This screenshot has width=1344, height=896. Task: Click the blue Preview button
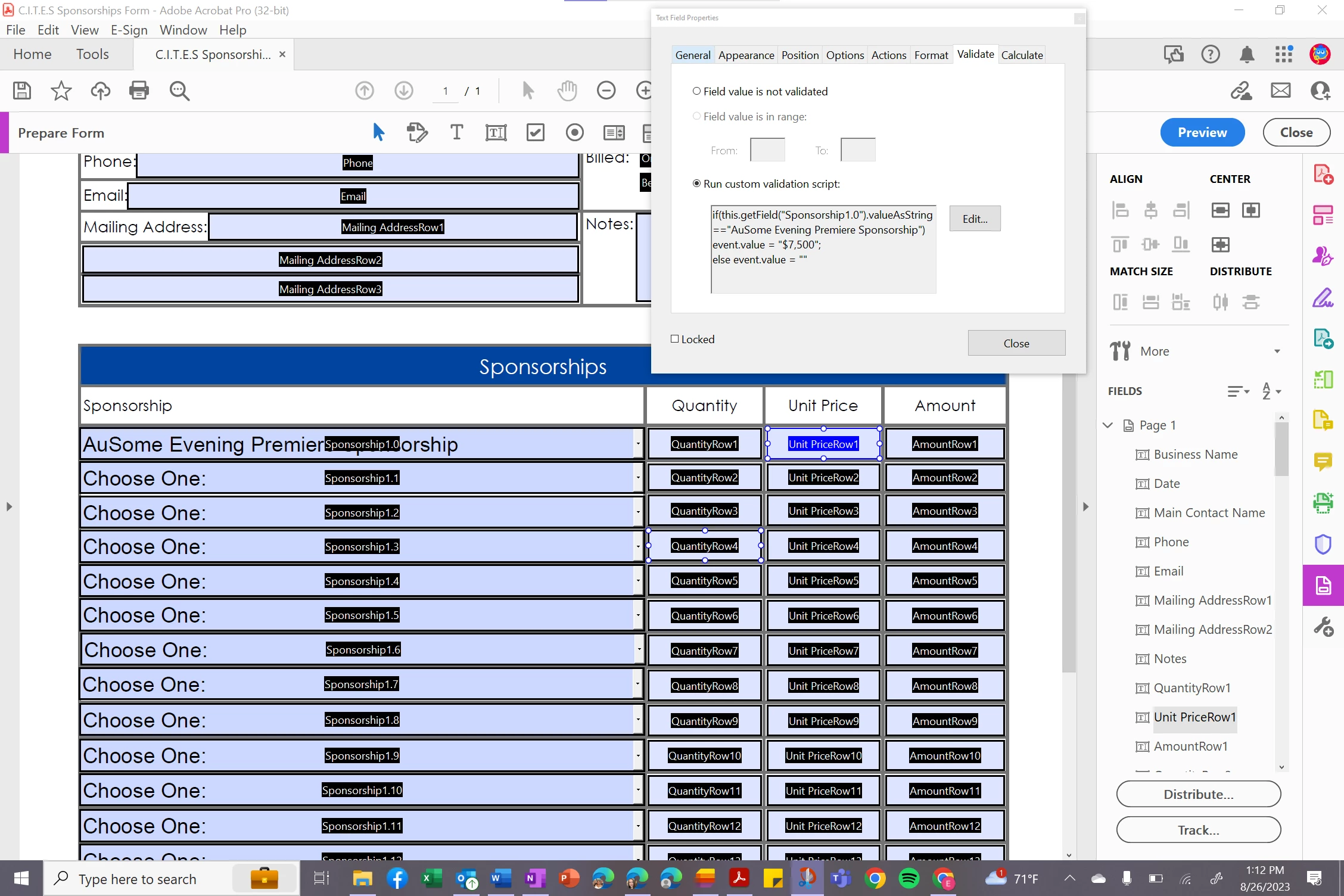1202,132
